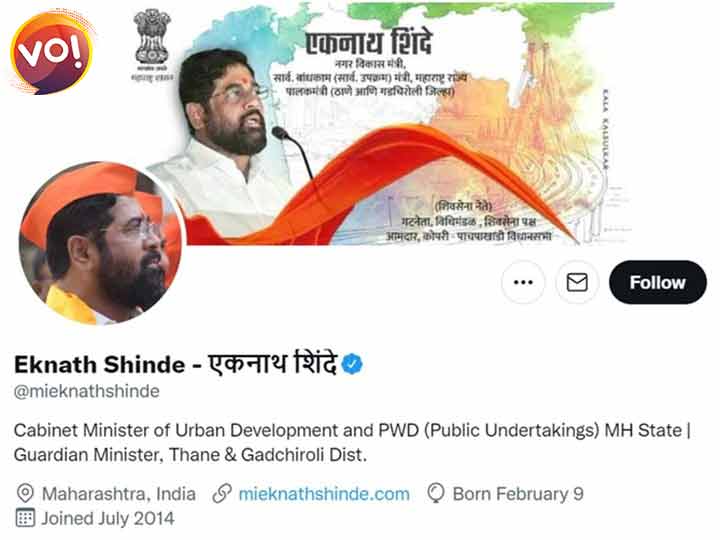This screenshot has width=720, height=540.
Task: Open the three-dot more options menu
Action: [x=523, y=282]
